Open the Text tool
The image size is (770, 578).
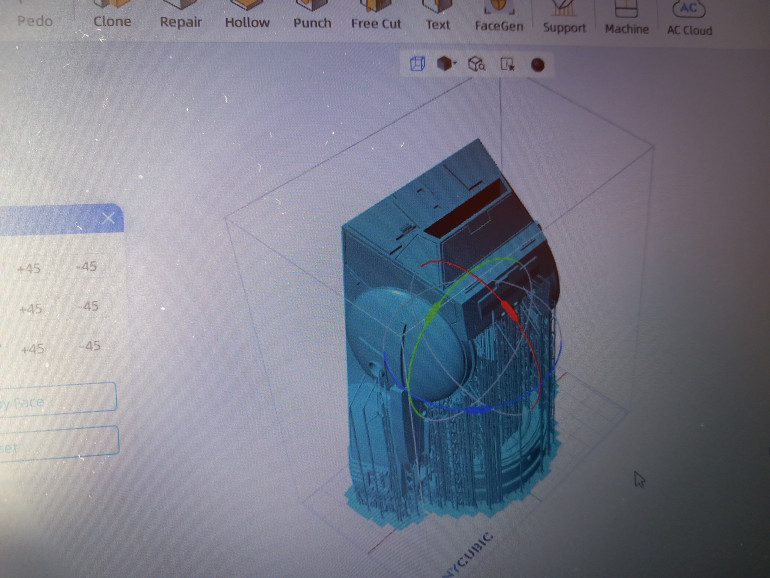point(437,17)
